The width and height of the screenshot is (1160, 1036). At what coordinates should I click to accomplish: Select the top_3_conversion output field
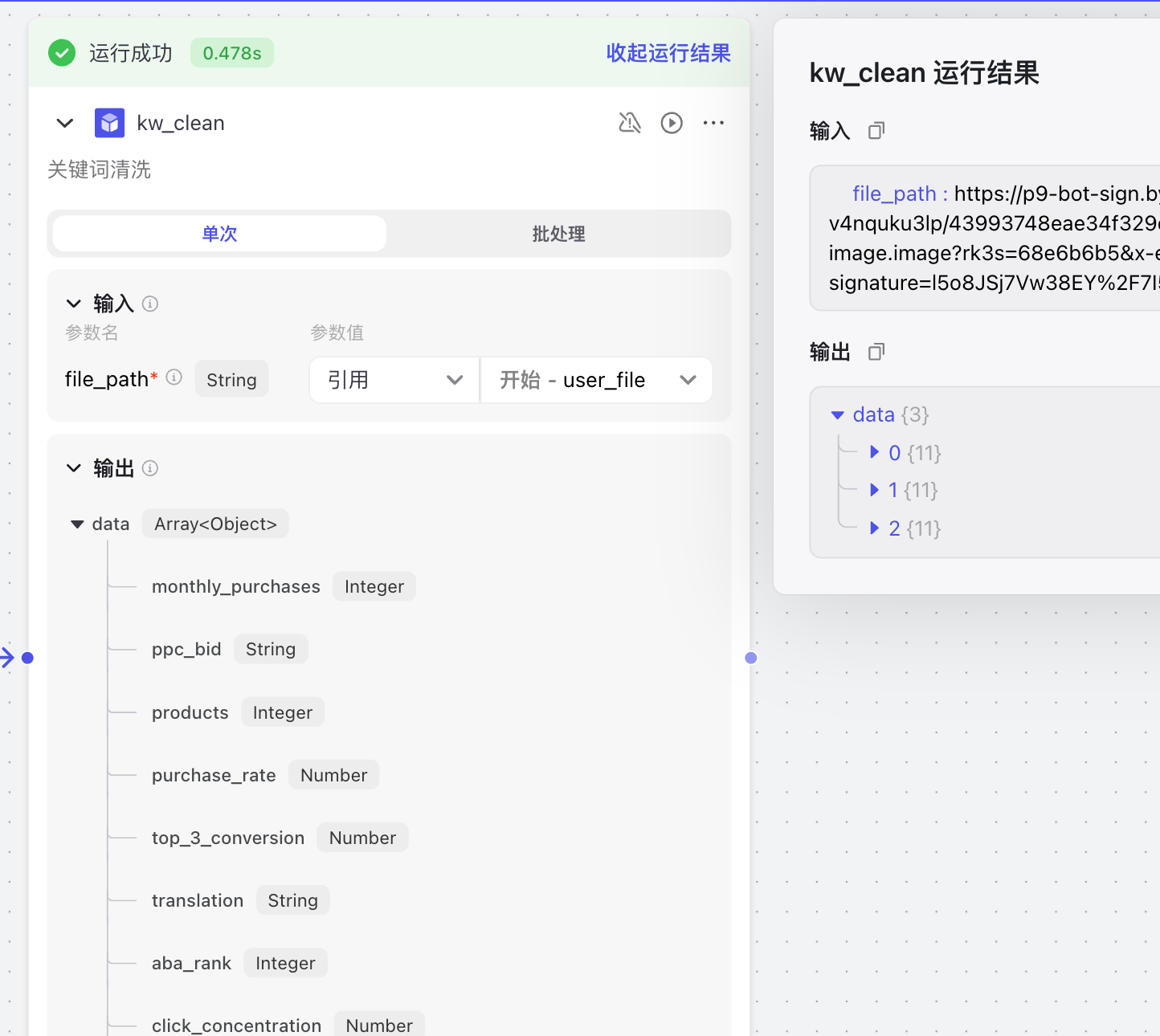click(228, 838)
